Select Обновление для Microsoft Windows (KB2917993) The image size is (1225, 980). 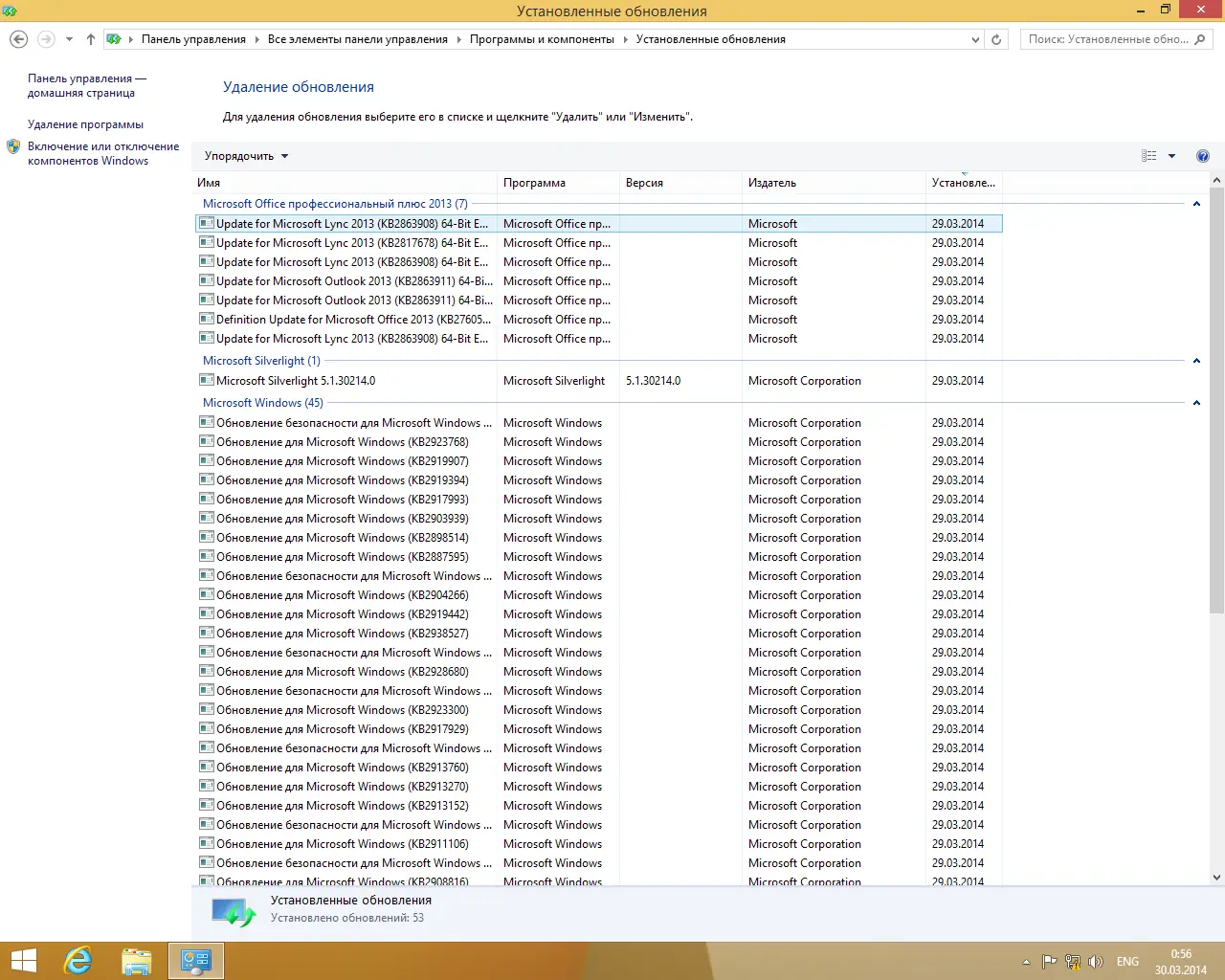(x=599, y=499)
